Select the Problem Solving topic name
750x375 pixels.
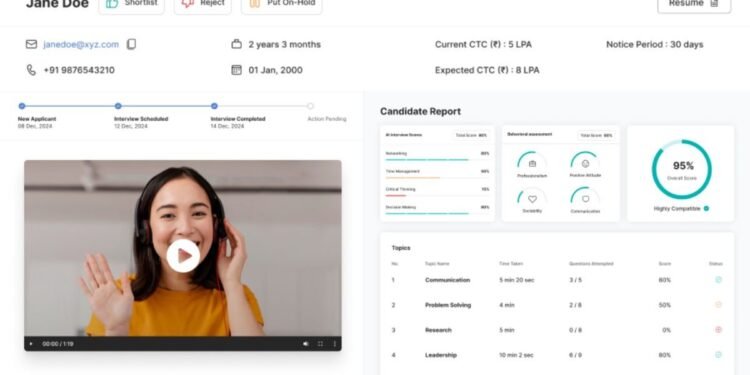448,305
